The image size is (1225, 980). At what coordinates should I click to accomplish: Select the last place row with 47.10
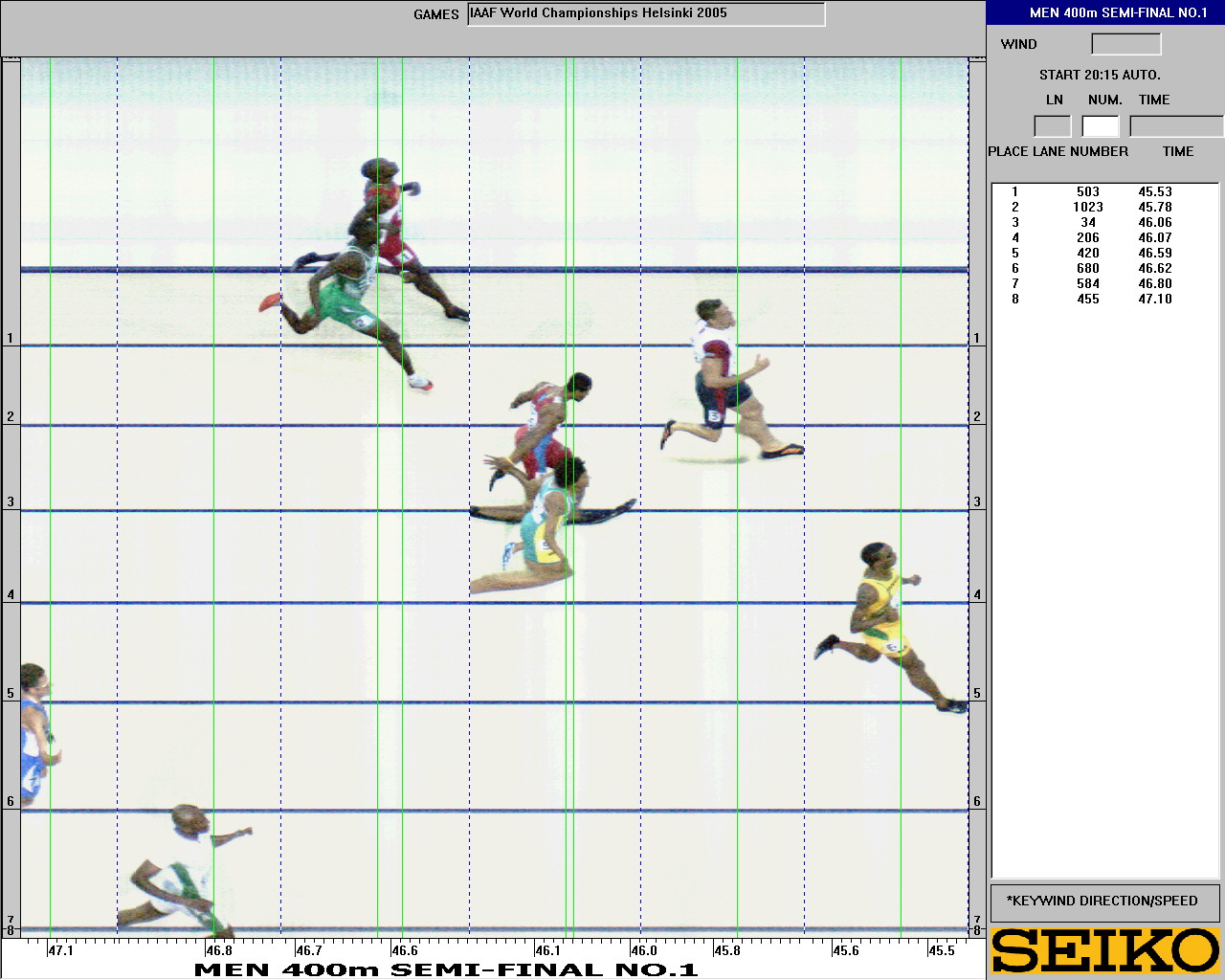click(1091, 299)
